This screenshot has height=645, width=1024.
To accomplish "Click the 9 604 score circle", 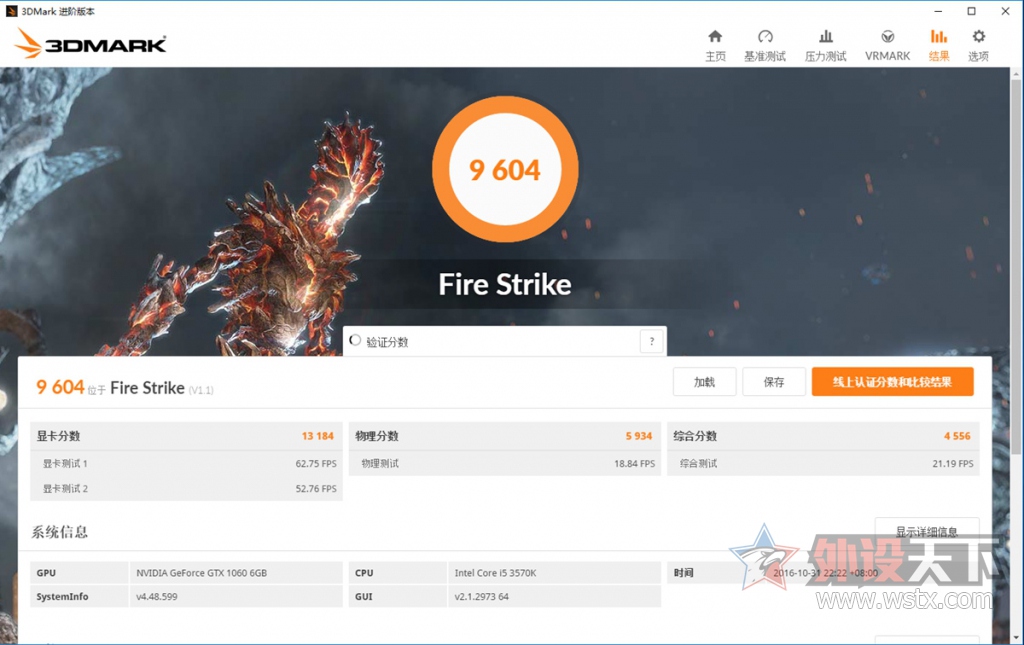I will click(x=505, y=170).
